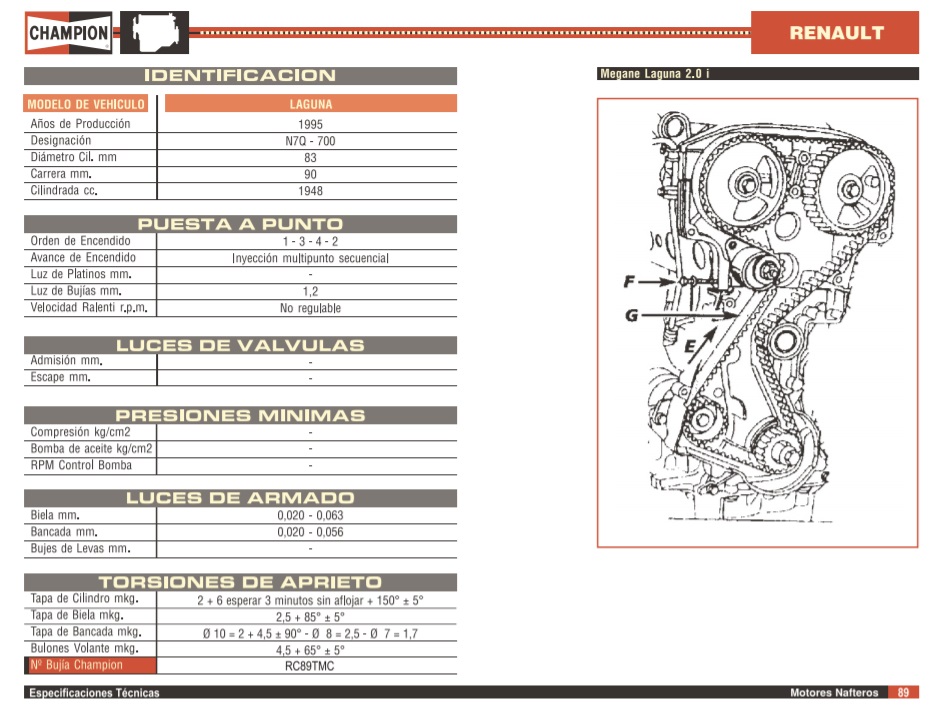Select the PRESIONES MINIMAS header
The image size is (940, 710).
click(240, 416)
